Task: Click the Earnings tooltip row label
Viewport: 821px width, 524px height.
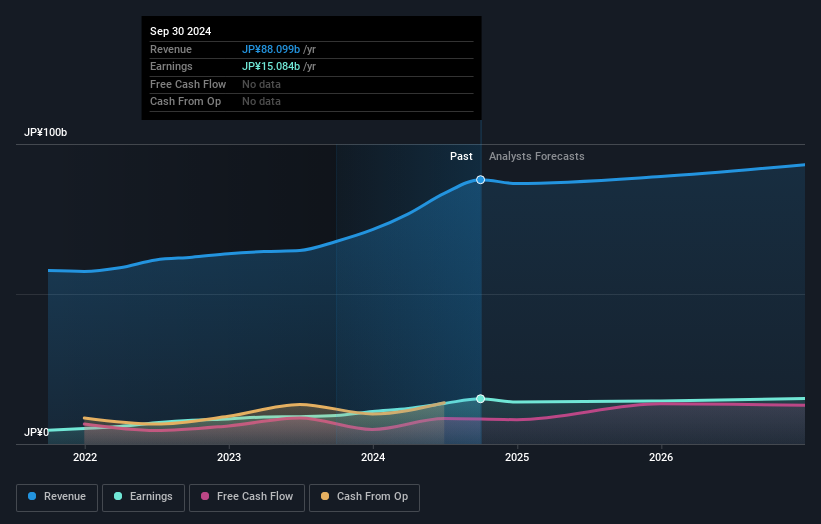Action: (171, 66)
